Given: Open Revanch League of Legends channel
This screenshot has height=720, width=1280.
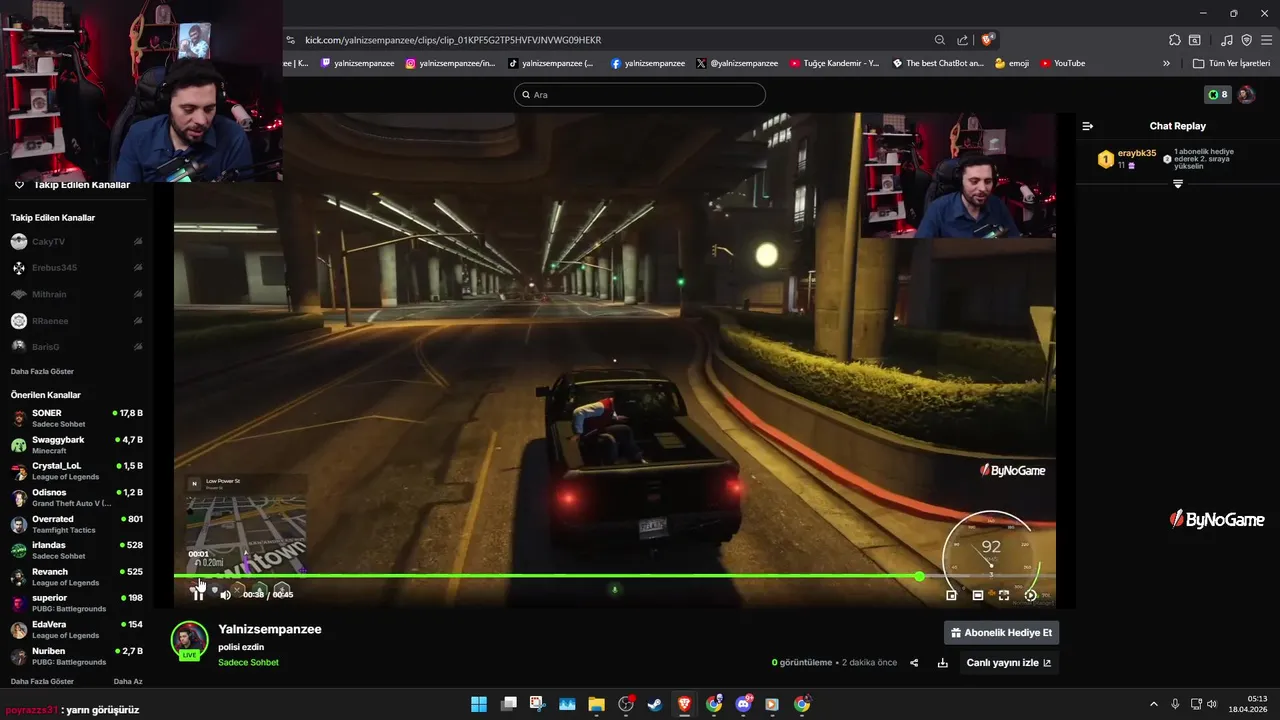Looking at the screenshot, I should pyautogui.click(x=76, y=577).
